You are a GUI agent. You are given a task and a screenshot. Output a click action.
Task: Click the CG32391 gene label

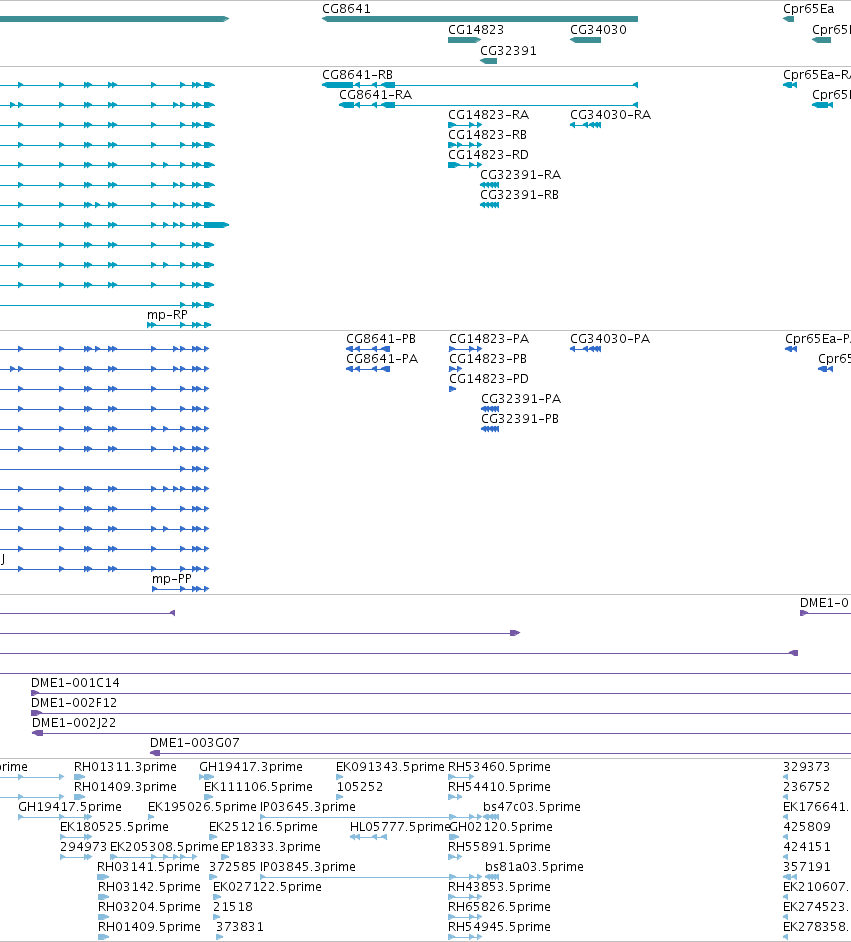click(x=508, y=51)
